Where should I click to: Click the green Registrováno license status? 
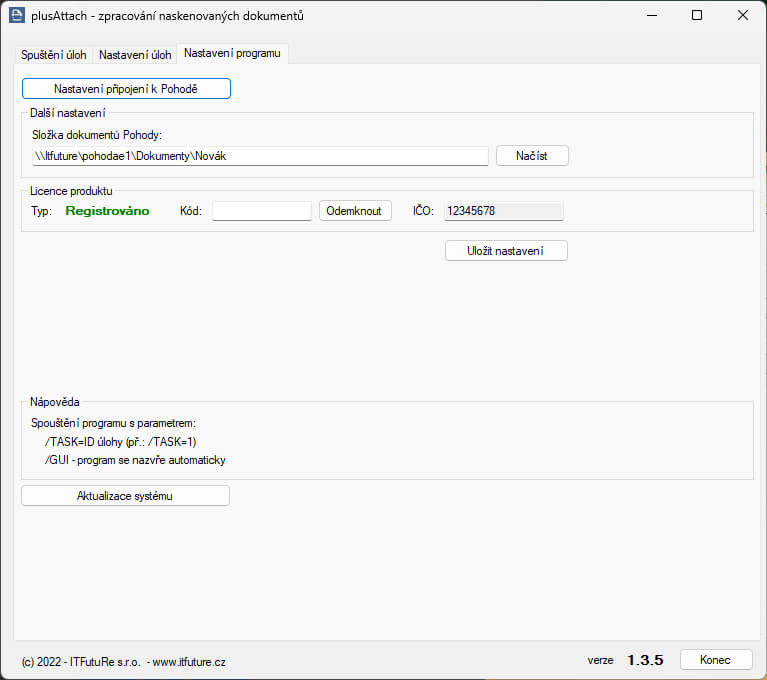pos(107,211)
